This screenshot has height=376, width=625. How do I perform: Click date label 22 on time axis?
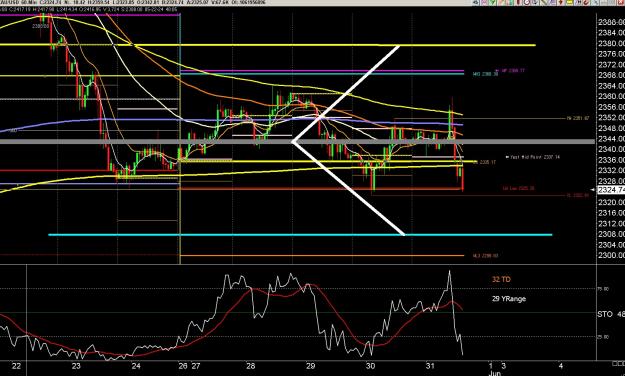click(x=16, y=366)
